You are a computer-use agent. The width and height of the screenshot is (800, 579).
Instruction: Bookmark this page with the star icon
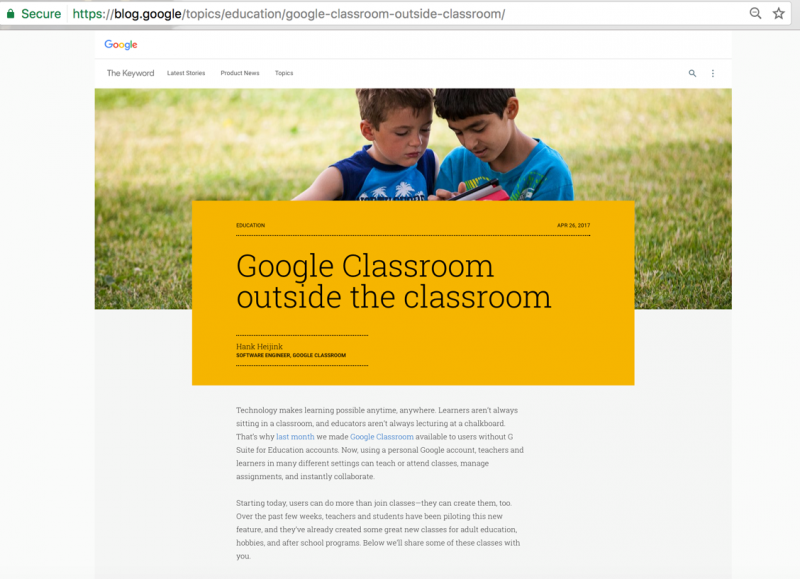779,14
